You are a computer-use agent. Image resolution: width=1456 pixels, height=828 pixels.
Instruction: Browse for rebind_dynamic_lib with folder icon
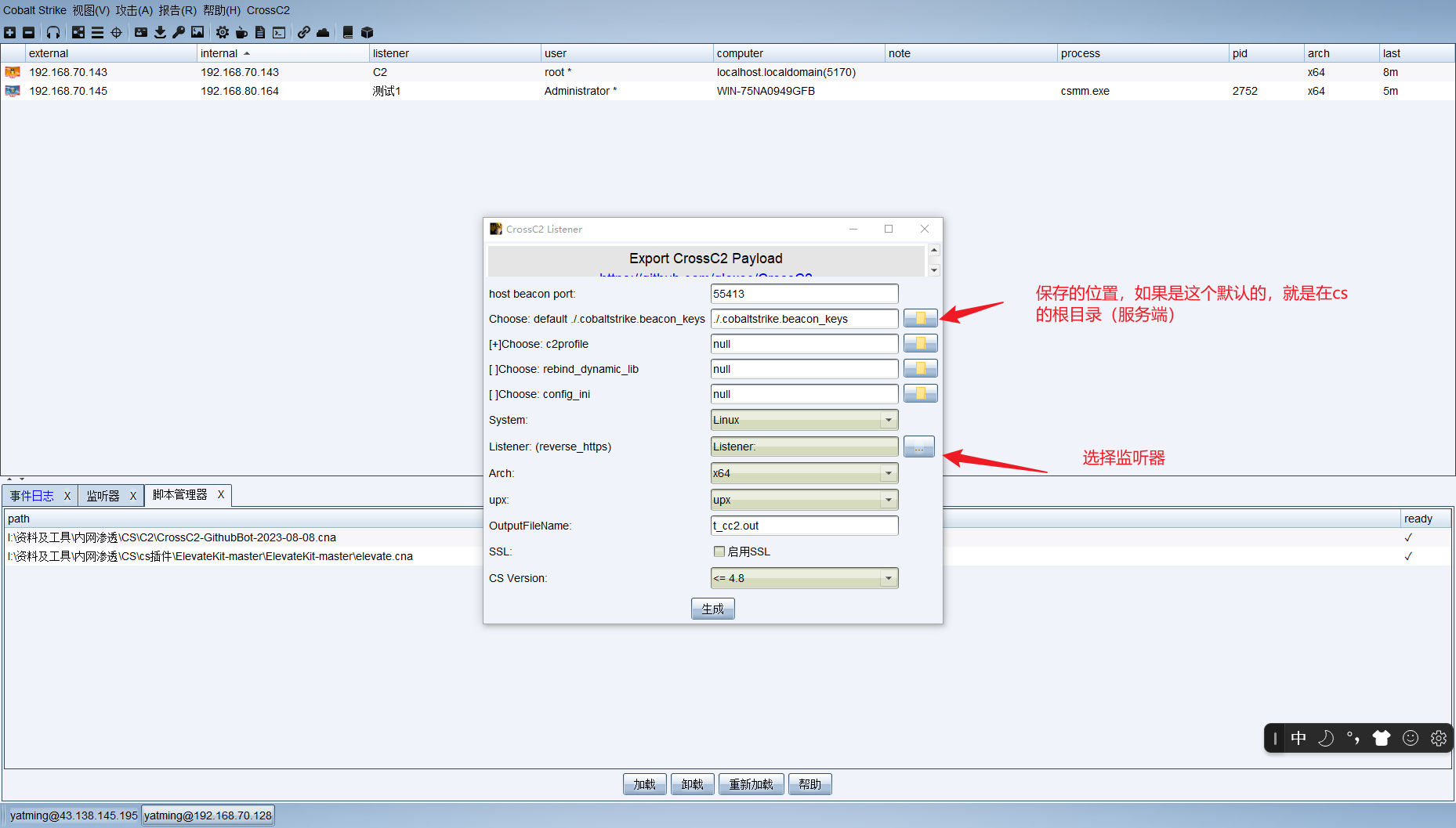pos(921,368)
